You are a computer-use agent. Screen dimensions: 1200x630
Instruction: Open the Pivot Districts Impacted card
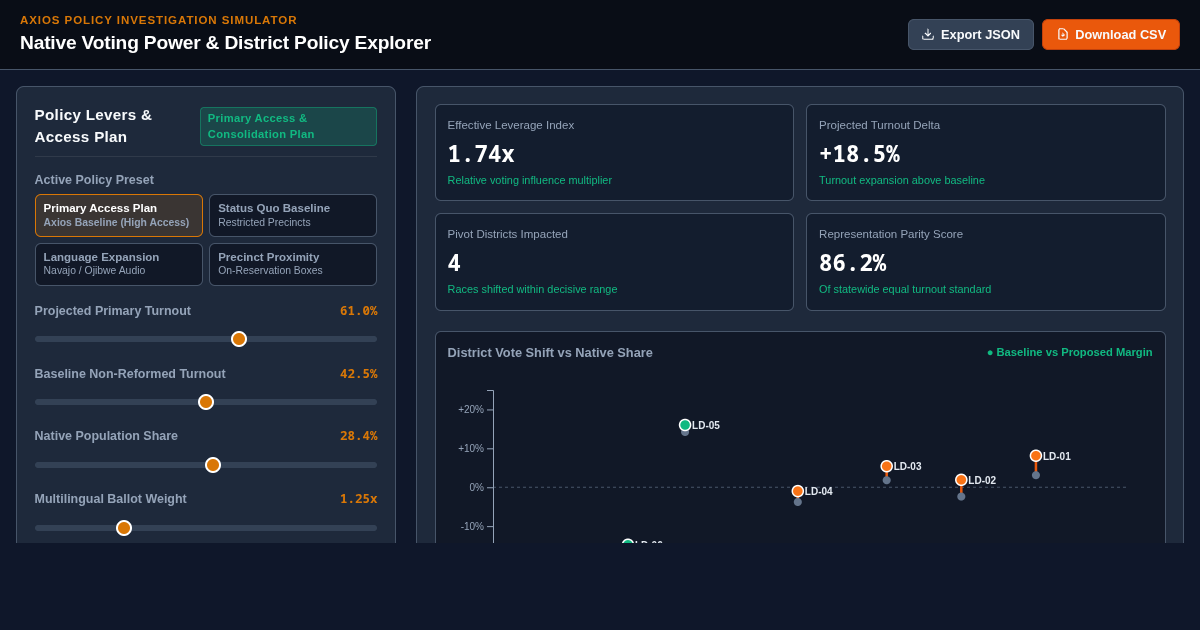[x=614, y=262]
